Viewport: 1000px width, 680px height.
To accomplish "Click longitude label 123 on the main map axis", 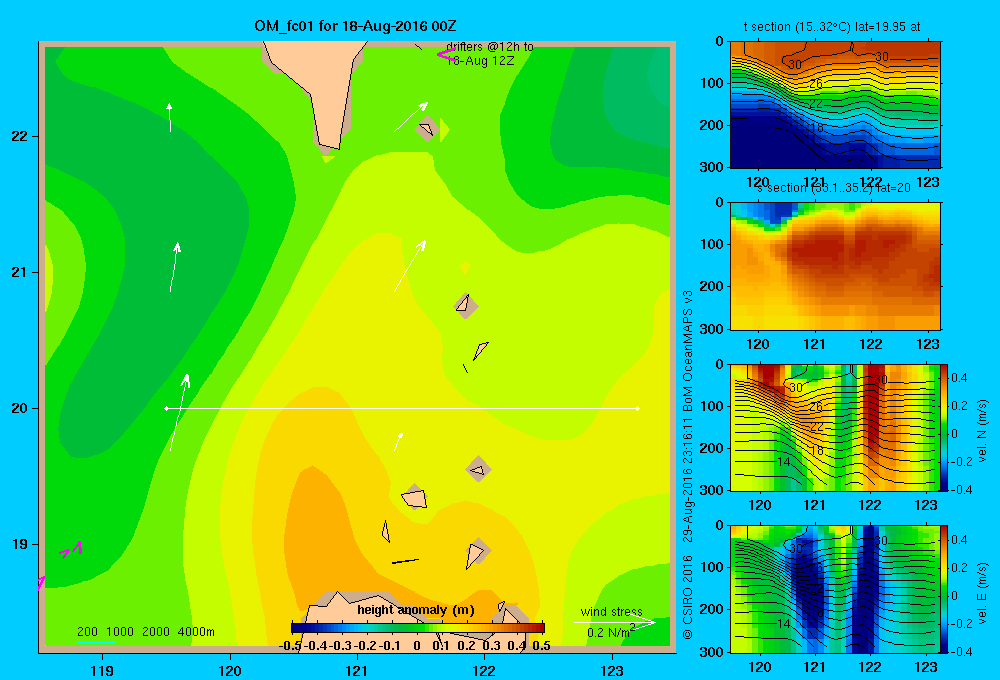I will pyautogui.click(x=612, y=670).
